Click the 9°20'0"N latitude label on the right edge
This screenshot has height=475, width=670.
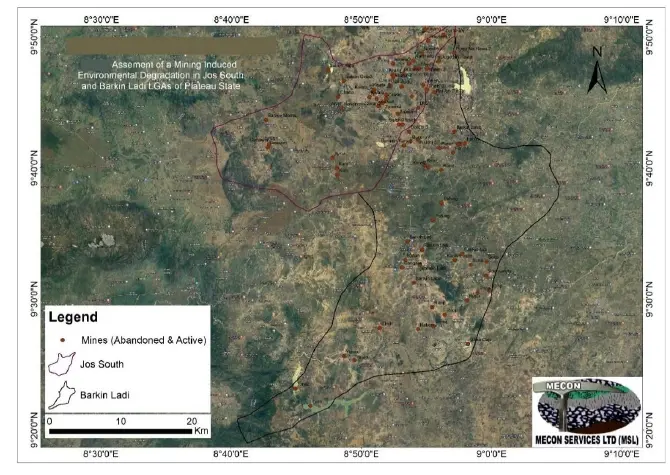[x=650, y=430]
